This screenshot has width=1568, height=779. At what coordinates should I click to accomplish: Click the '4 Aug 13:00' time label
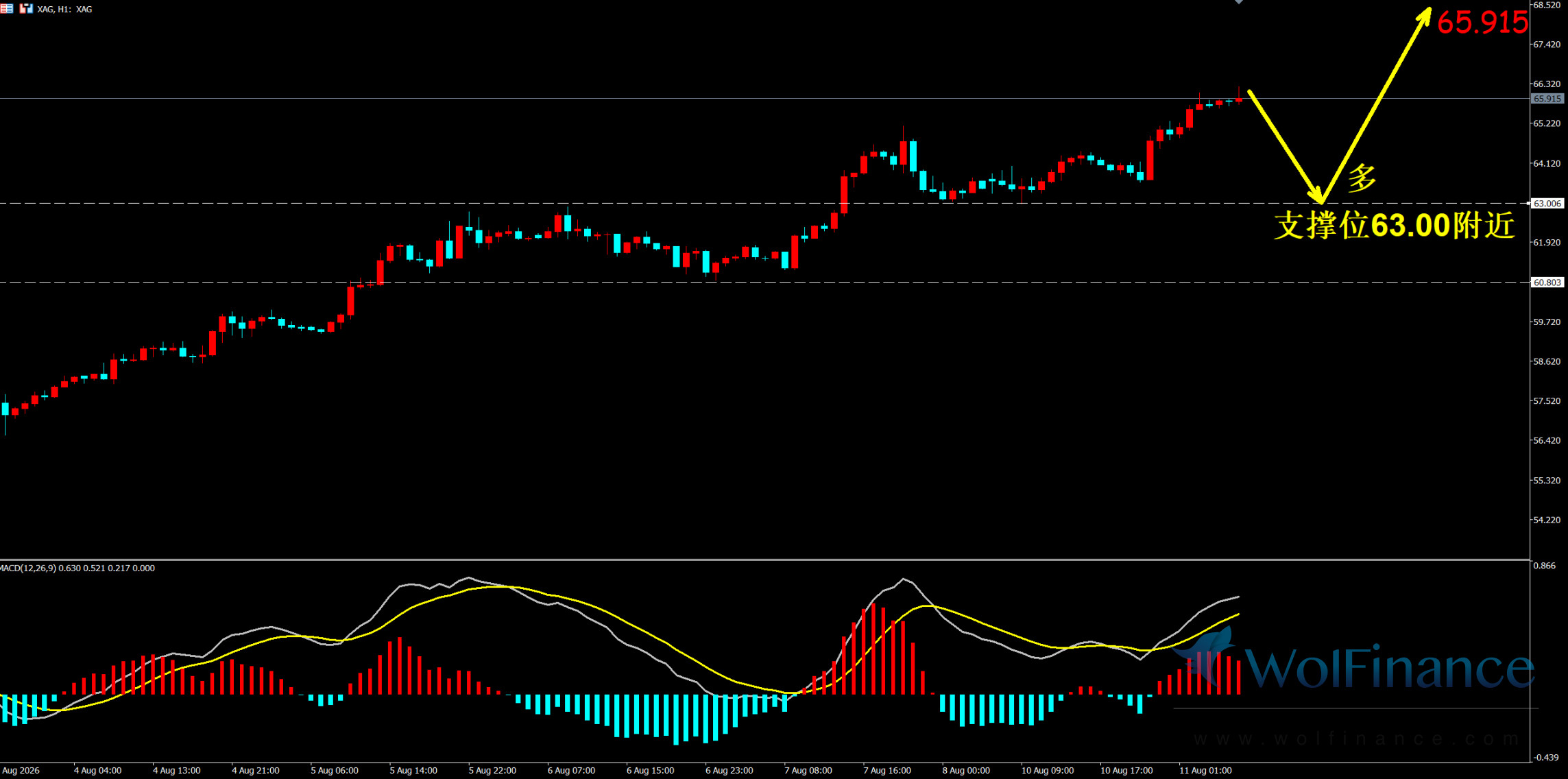[177, 771]
